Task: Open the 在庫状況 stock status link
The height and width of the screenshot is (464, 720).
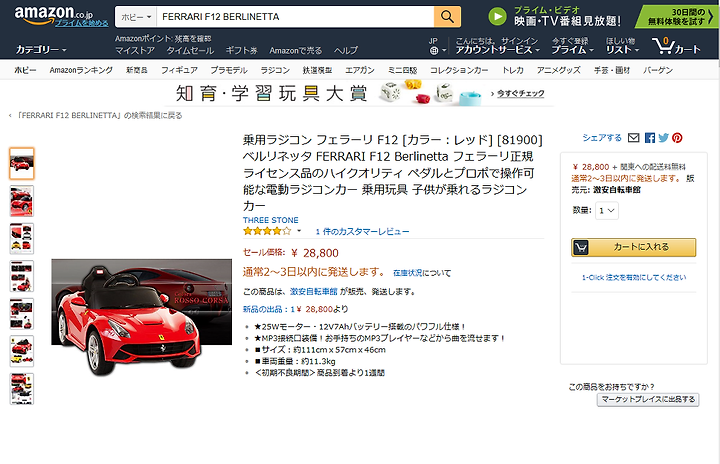Action: coord(407,273)
